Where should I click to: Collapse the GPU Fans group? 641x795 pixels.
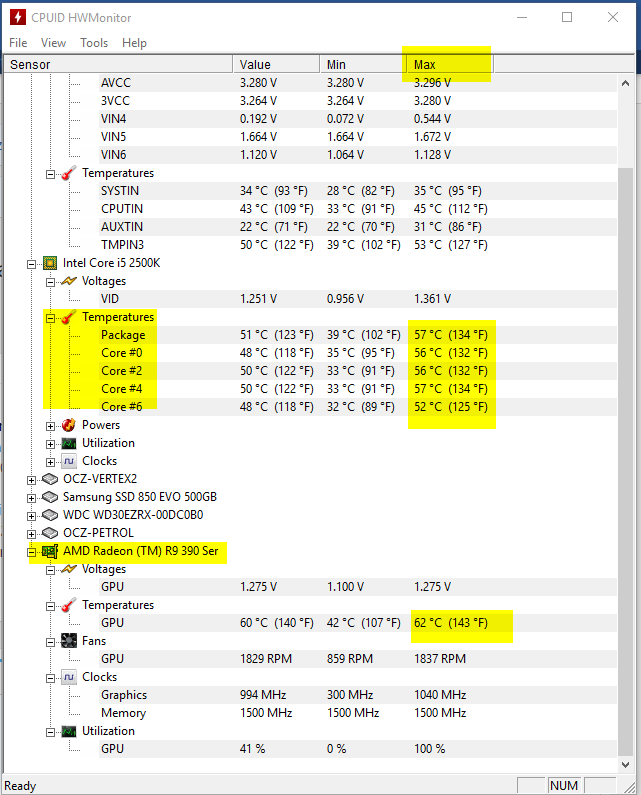tap(50, 642)
